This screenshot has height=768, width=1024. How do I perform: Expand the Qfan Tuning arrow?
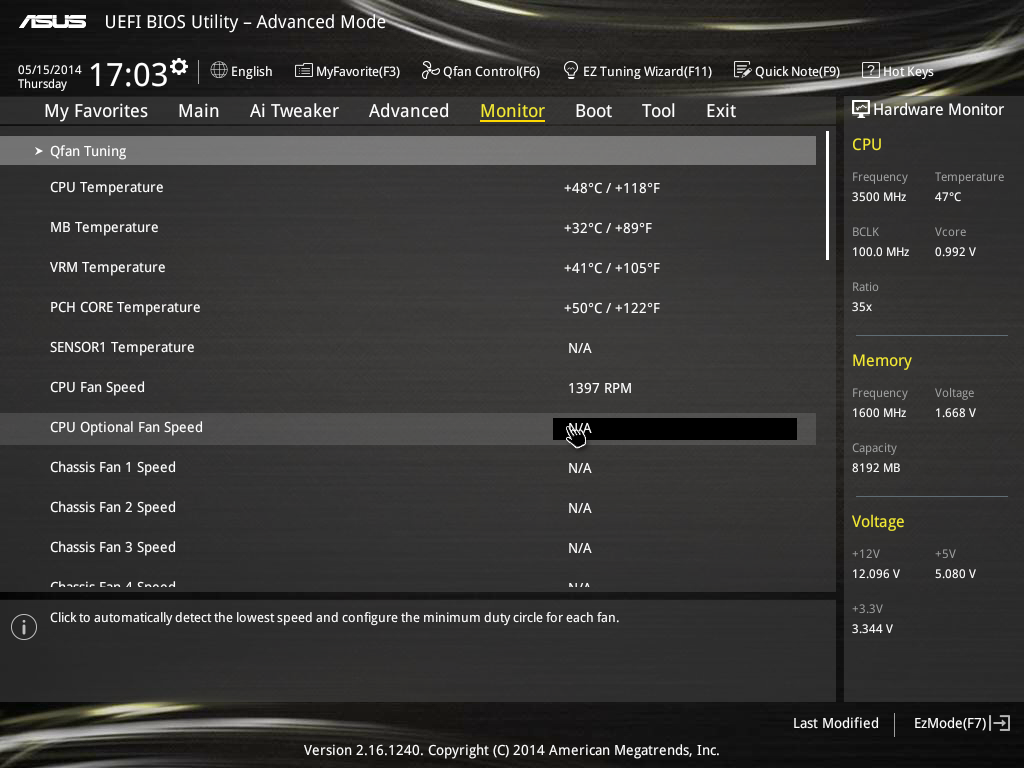pyautogui.click(x=39, y=151)
